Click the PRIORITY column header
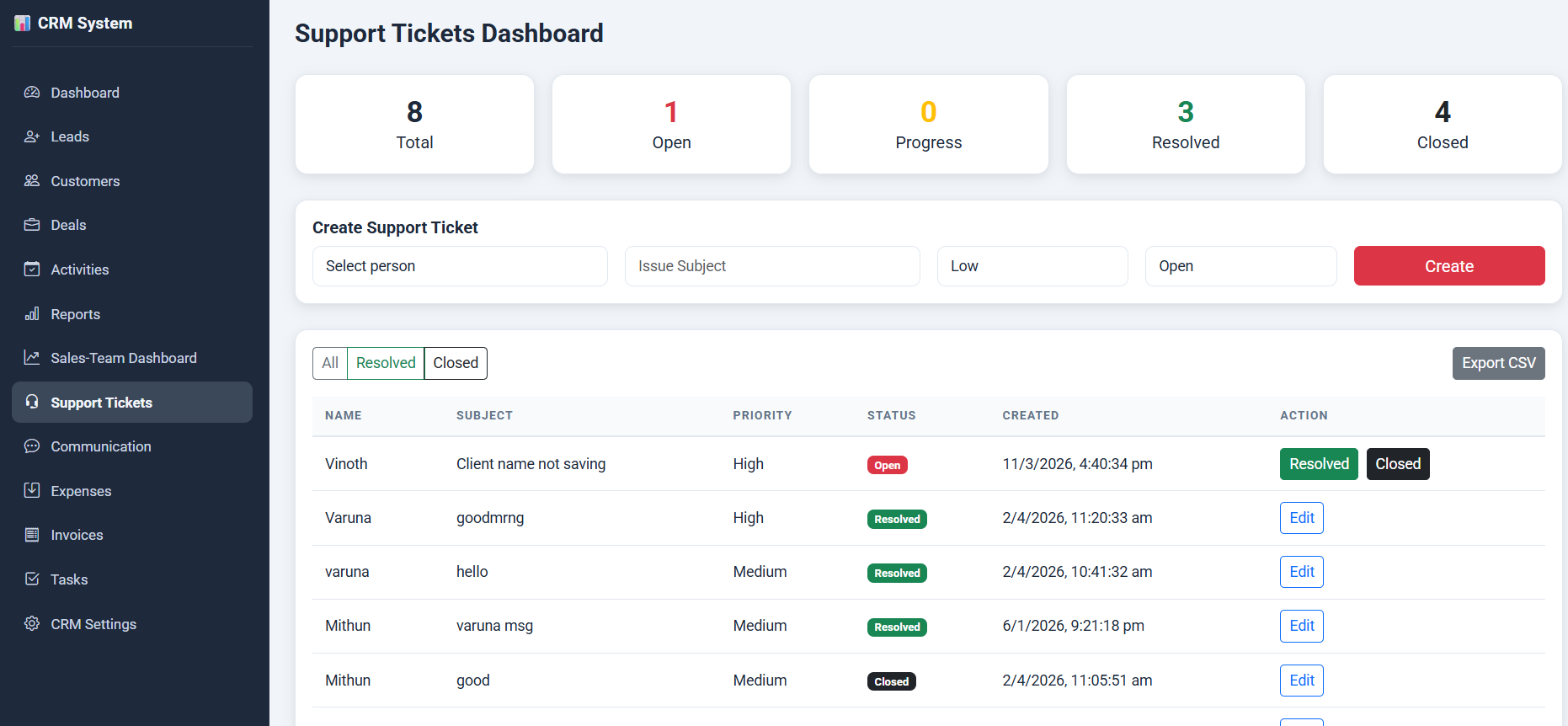The height and width of the screenshot is (726, 1568). 762,415
